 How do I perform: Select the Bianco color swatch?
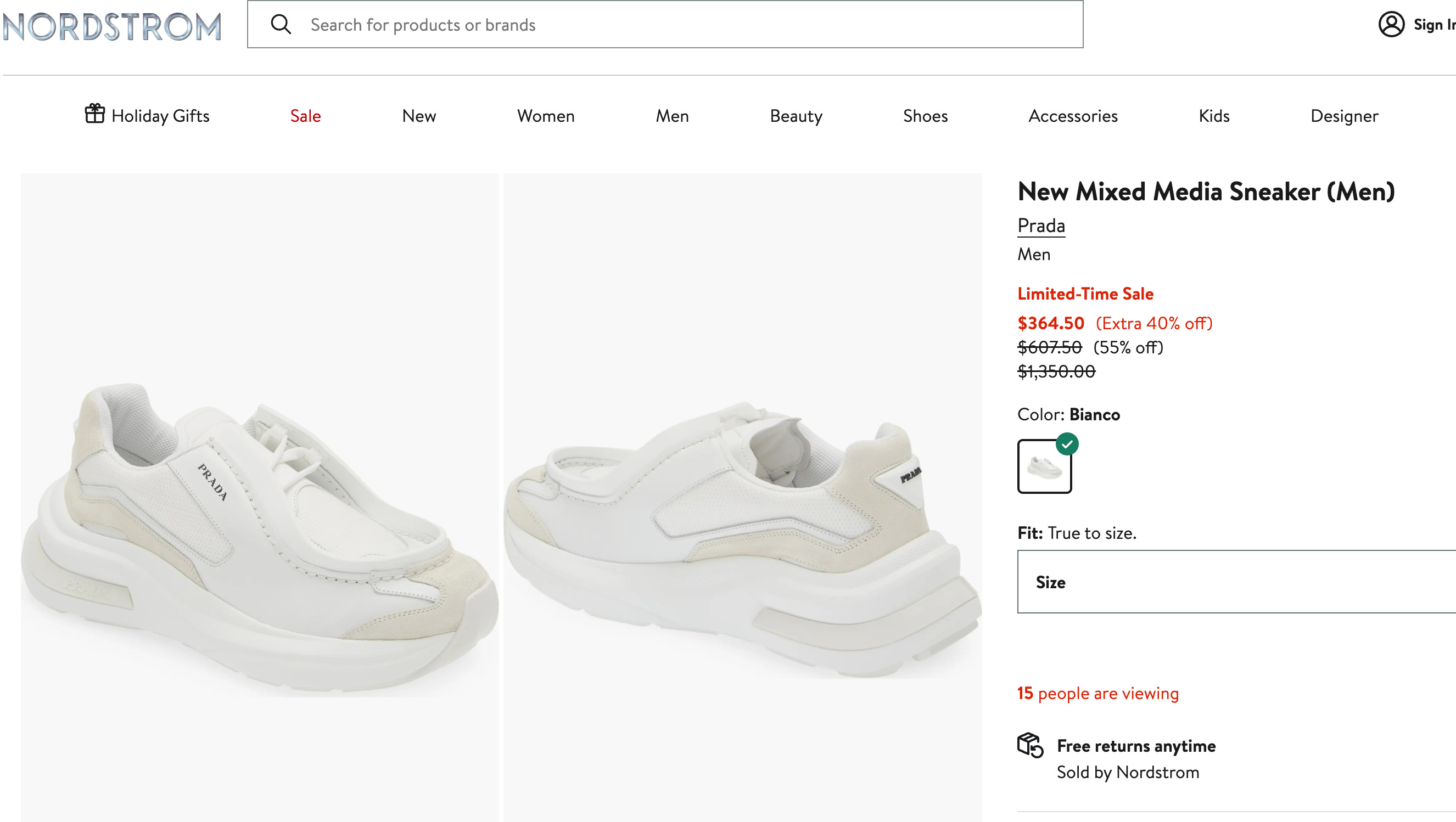(1044, 466)
